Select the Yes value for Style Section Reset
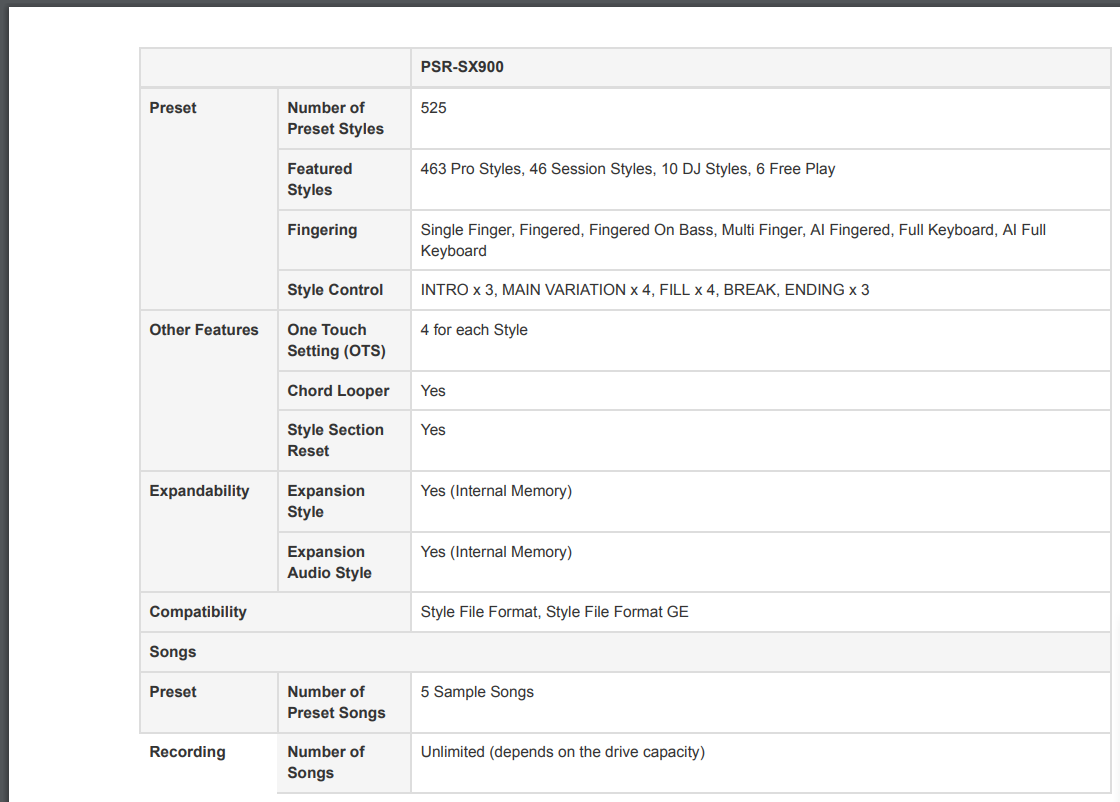Screen dimensions: 1120x802 coord(433,430)
